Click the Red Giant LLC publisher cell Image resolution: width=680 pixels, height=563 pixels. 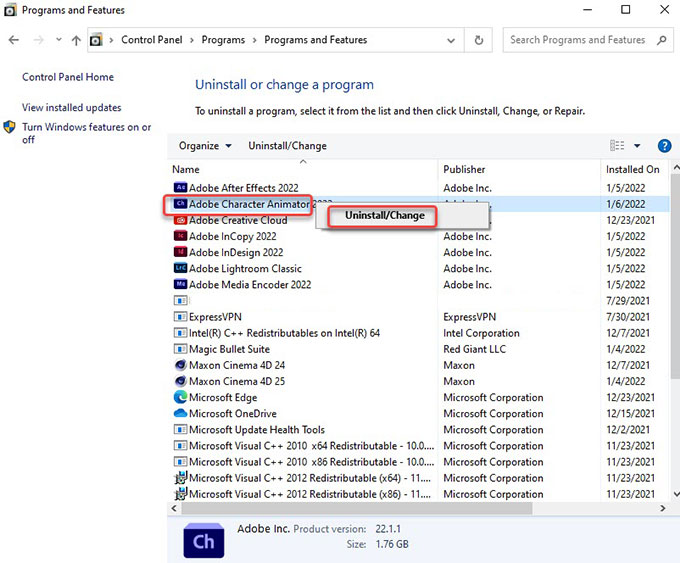pos(474,349)
